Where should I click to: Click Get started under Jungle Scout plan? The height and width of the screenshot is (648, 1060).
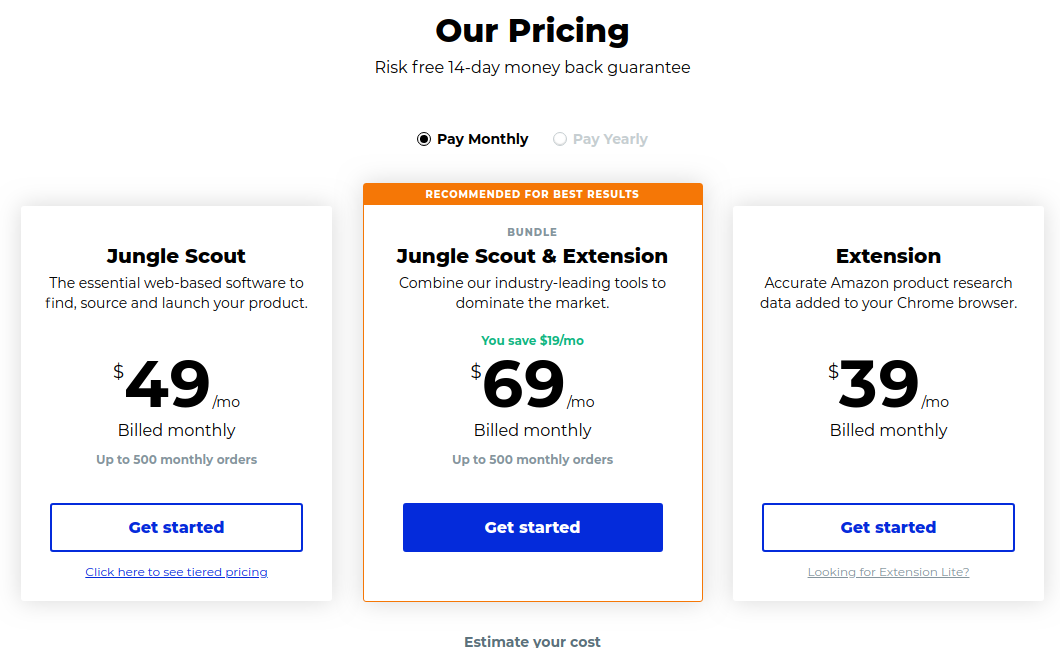tap(176, 527)
